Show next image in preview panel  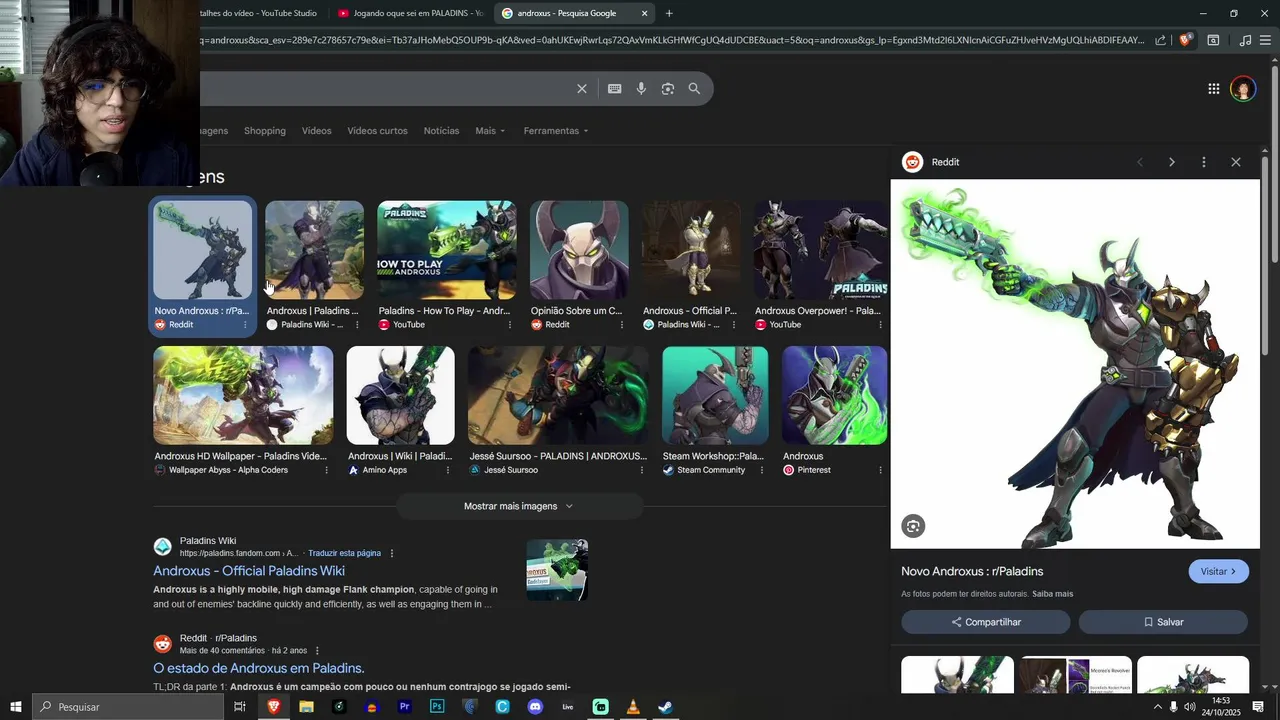(1172, 162)
